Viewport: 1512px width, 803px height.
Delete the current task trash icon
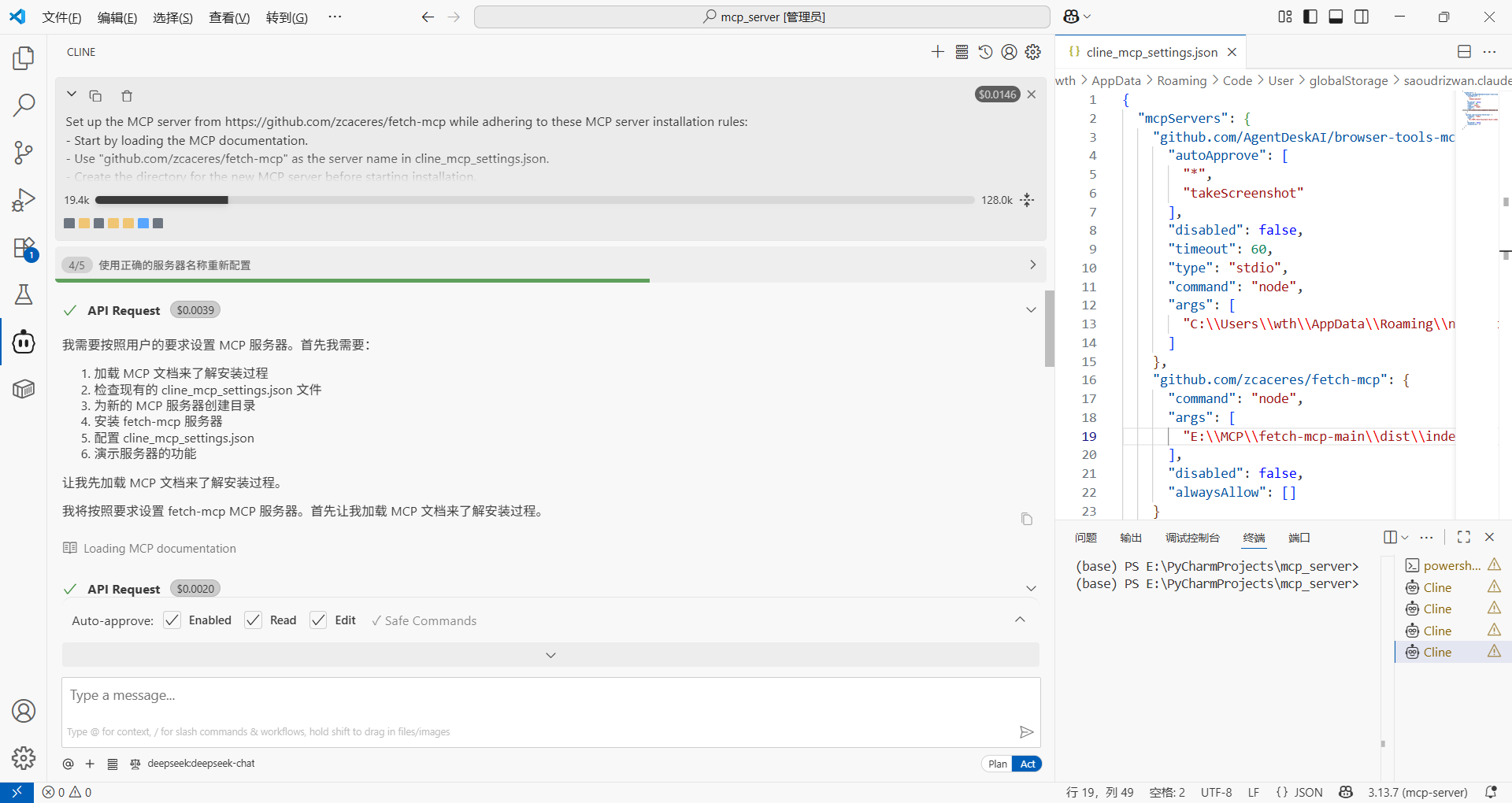(127, 96)
